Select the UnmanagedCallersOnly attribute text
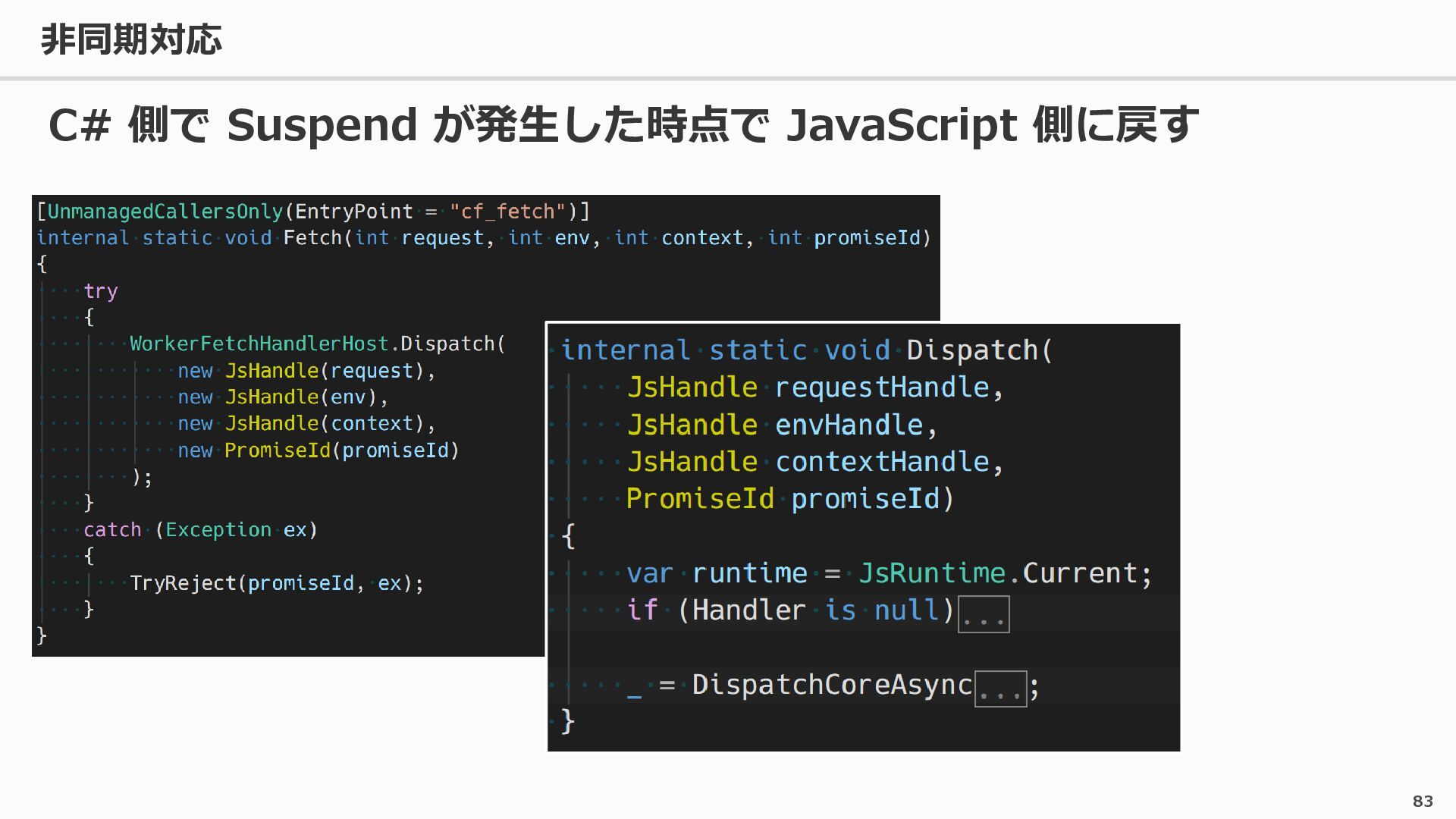 pos(165,212)
